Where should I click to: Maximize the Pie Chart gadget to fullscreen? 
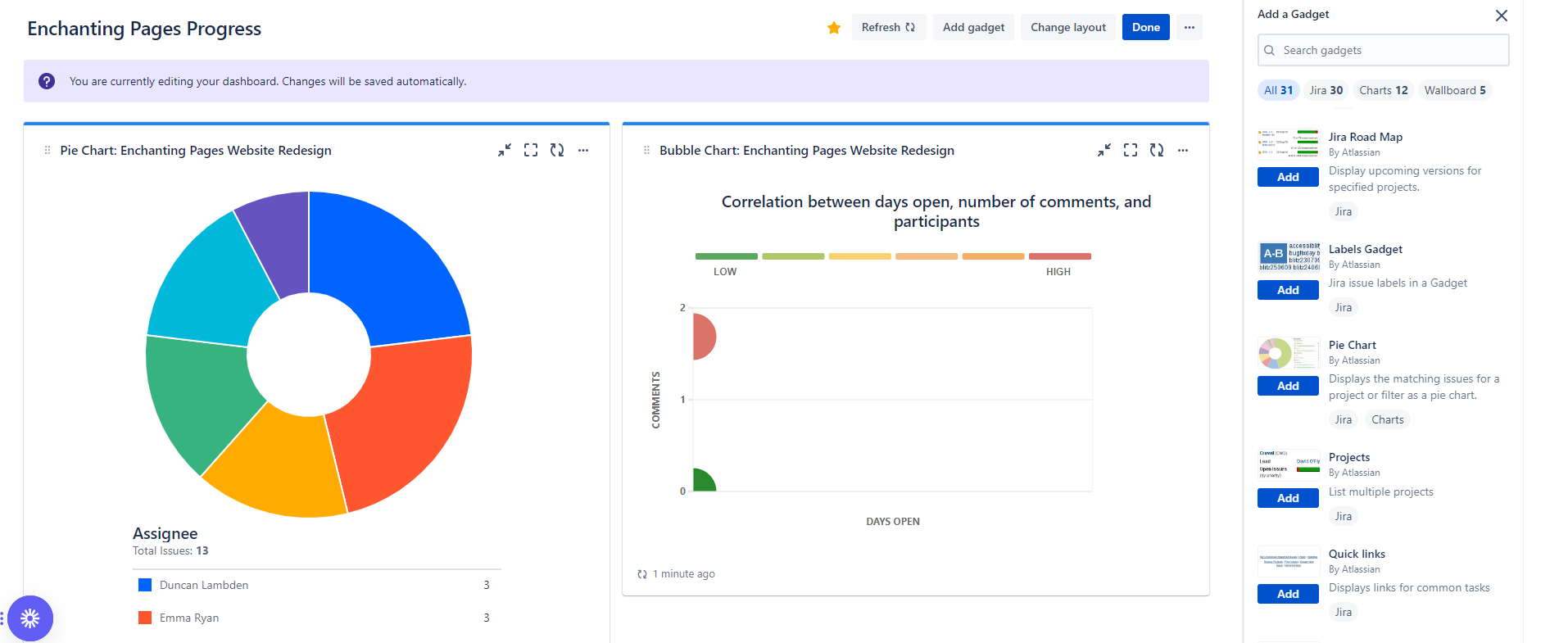[531, 150]
